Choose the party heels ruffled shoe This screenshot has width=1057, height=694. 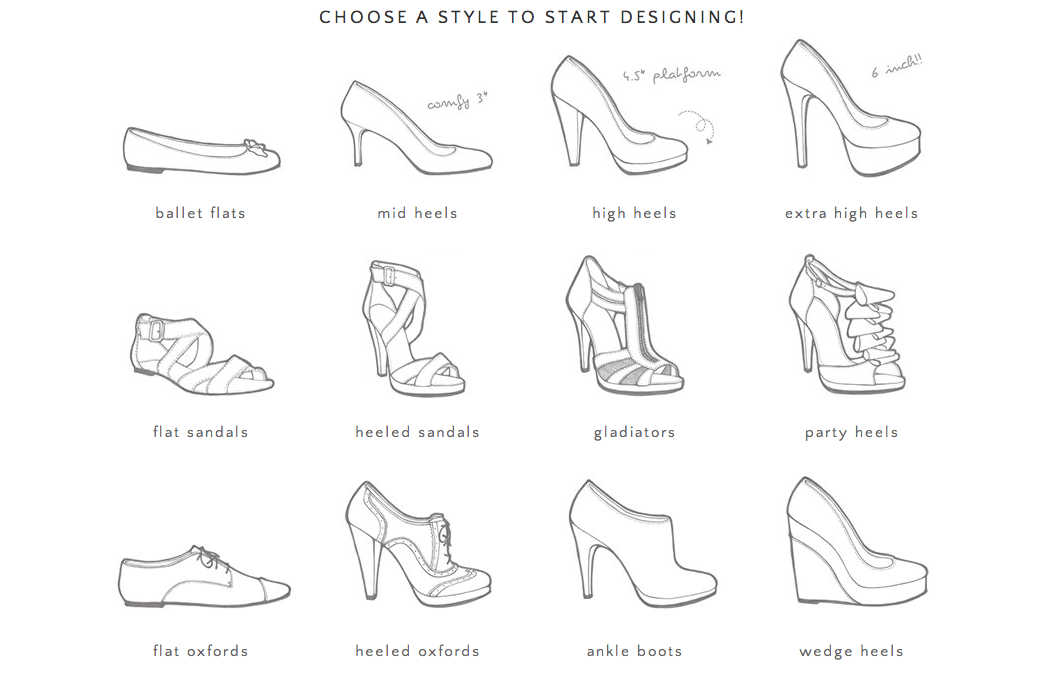pyautogui.click(x=847, y=325)
